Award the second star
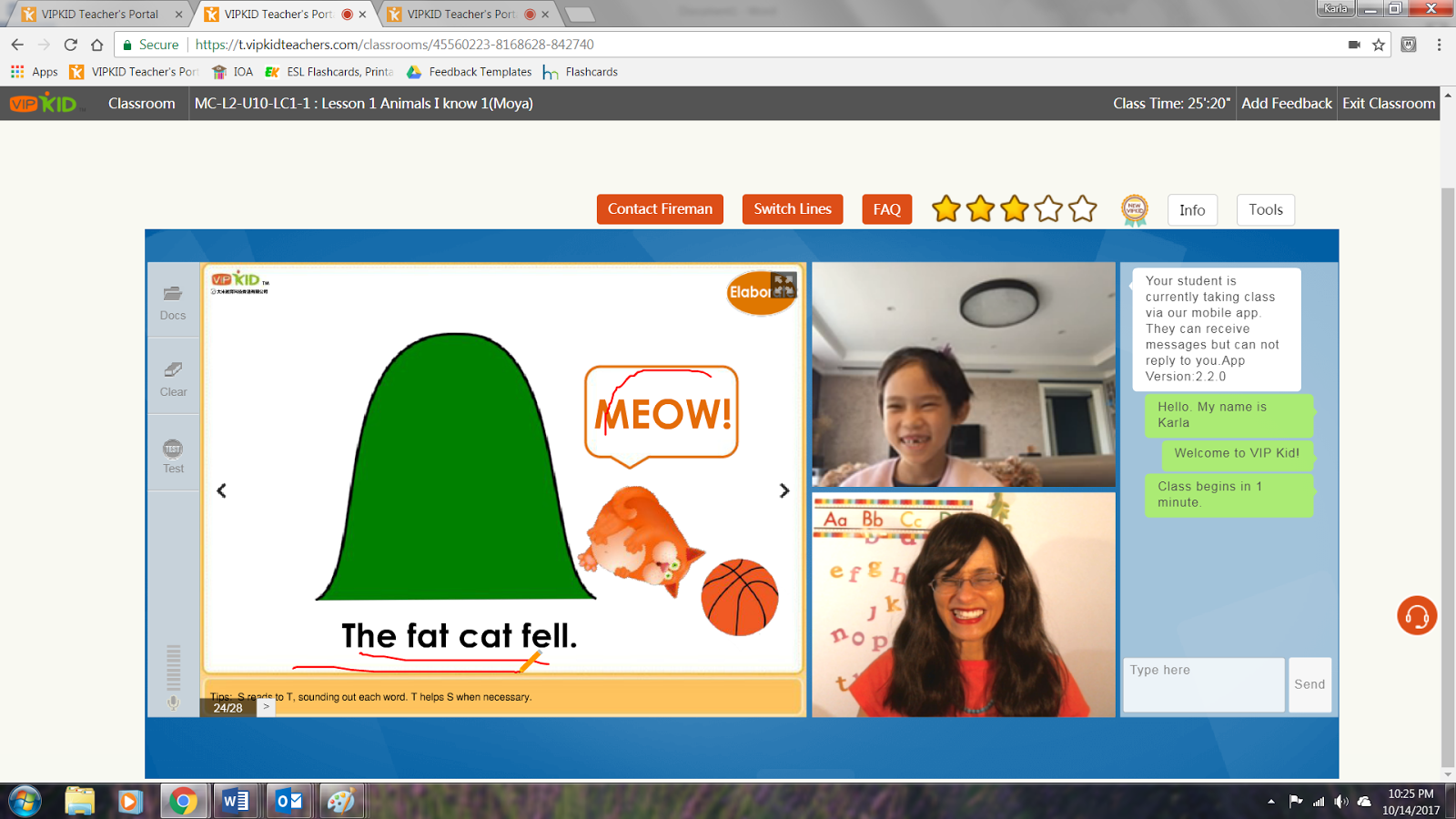 click(980, 209)
